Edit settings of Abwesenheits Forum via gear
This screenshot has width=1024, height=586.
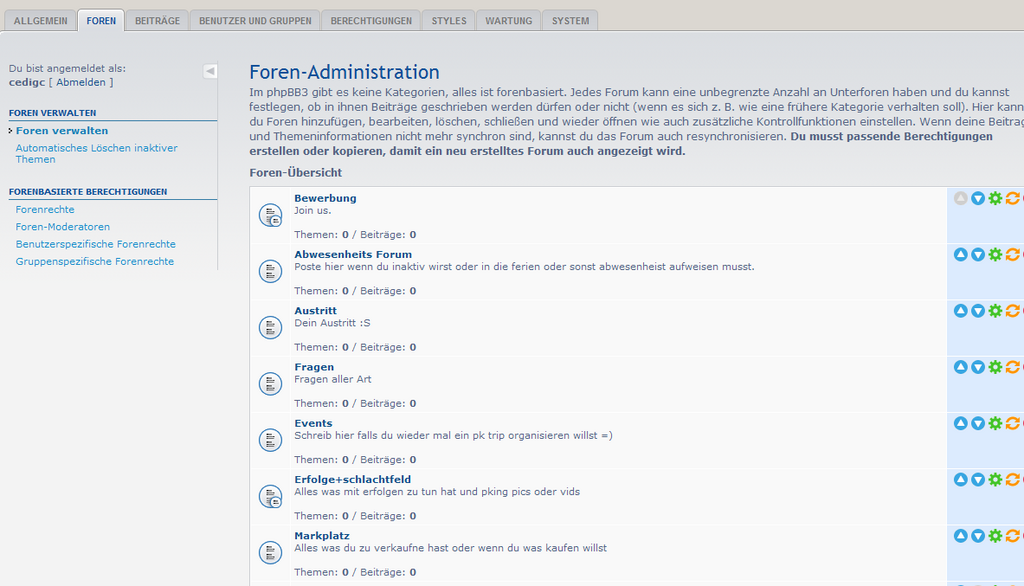(995, 255)
